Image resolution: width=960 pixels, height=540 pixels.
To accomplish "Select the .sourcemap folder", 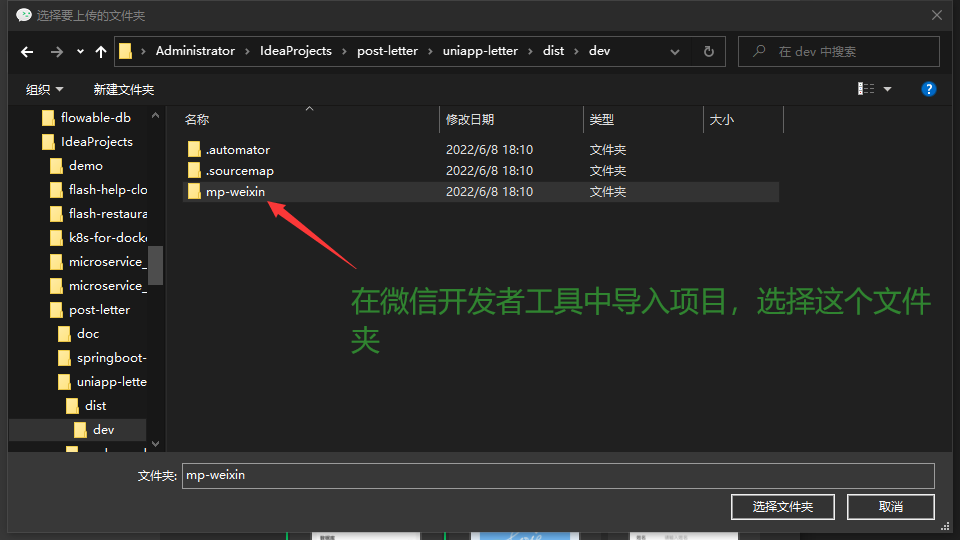I will (x=239, y=171).
